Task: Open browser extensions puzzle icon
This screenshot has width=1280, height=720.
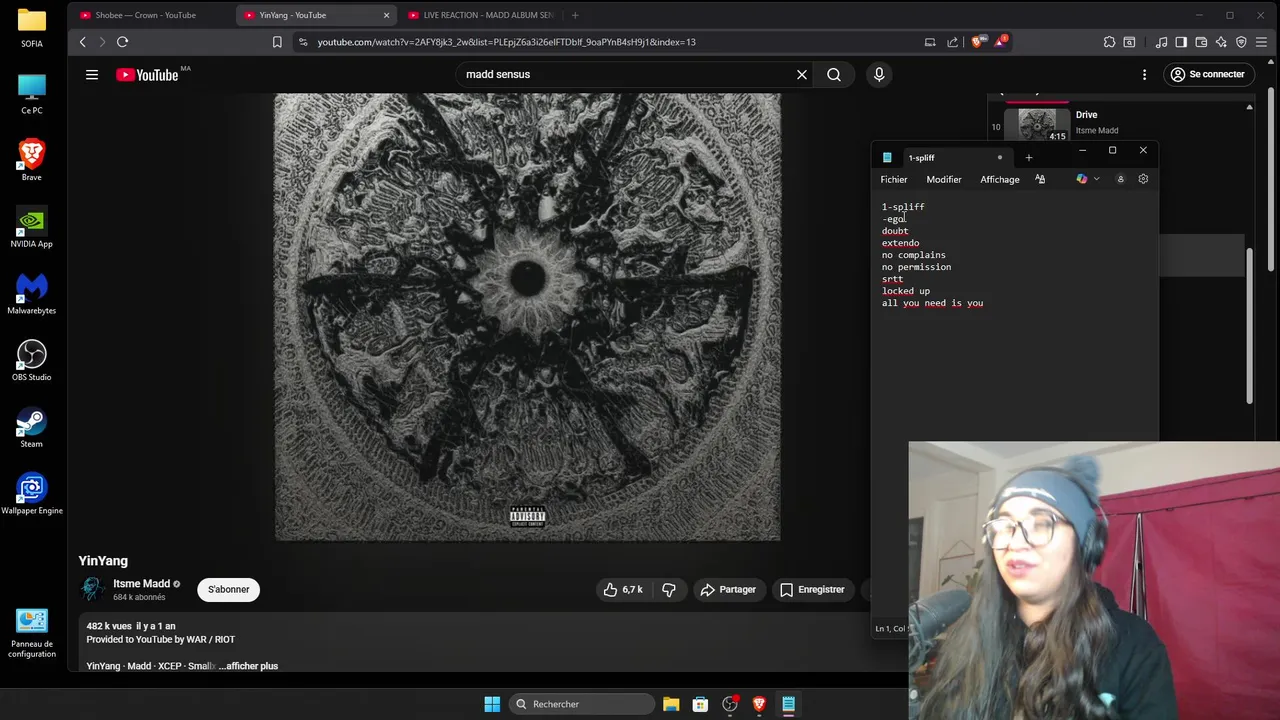Action: 1109,42
